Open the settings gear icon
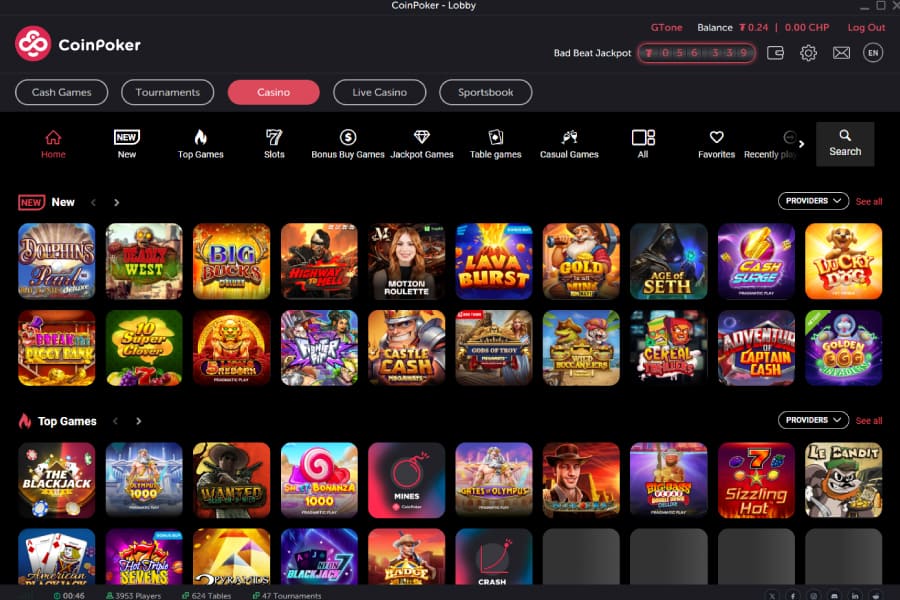This screenshot has height=600, width=900. click(808, 52)
